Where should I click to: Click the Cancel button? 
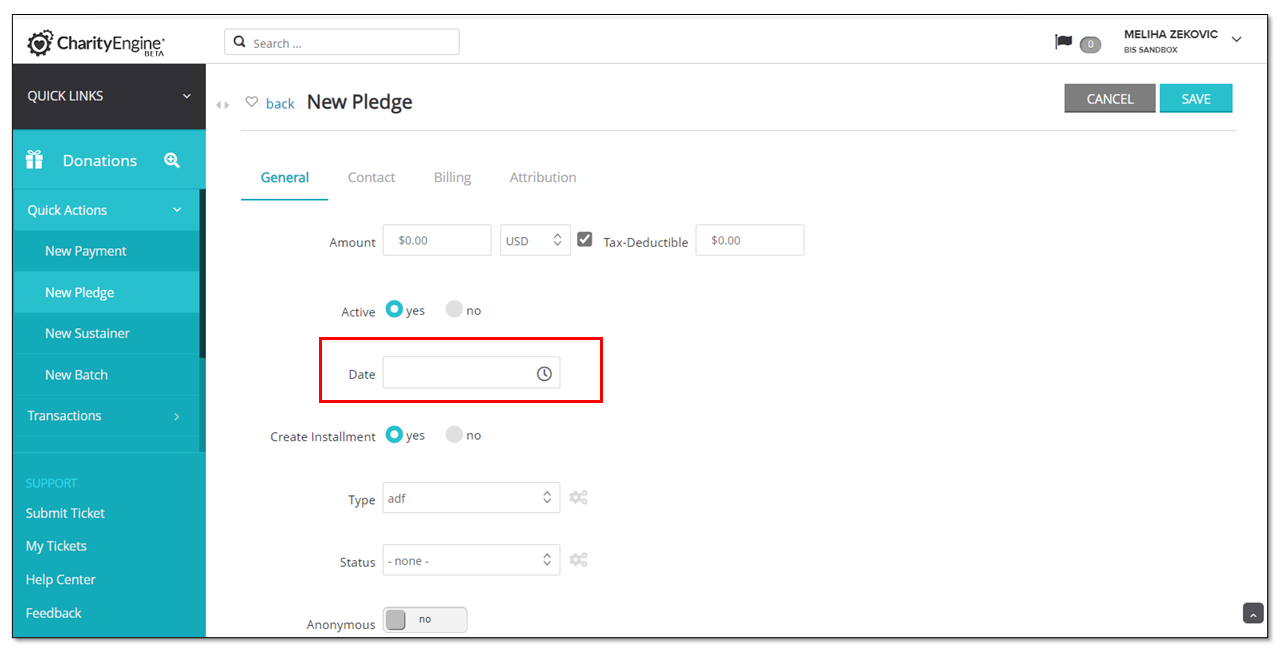coord(1110,98)
